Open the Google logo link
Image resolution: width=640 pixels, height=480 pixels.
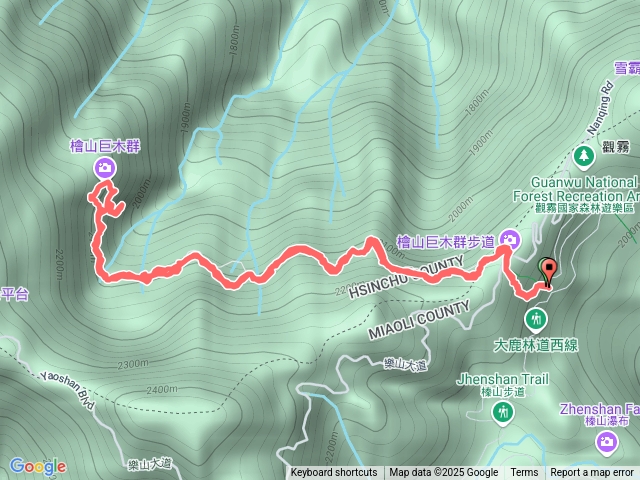38,467
